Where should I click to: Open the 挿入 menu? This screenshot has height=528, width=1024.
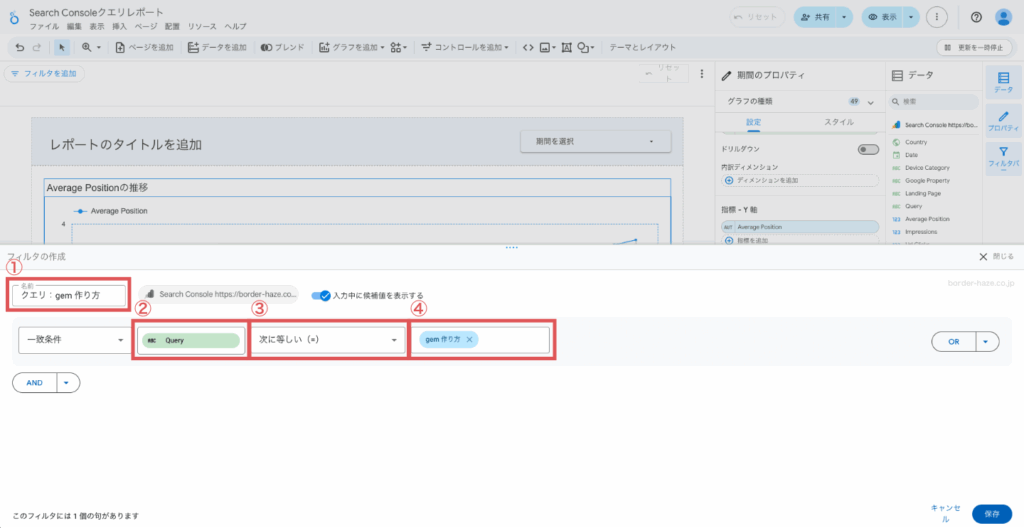click(x=120, y=26)
